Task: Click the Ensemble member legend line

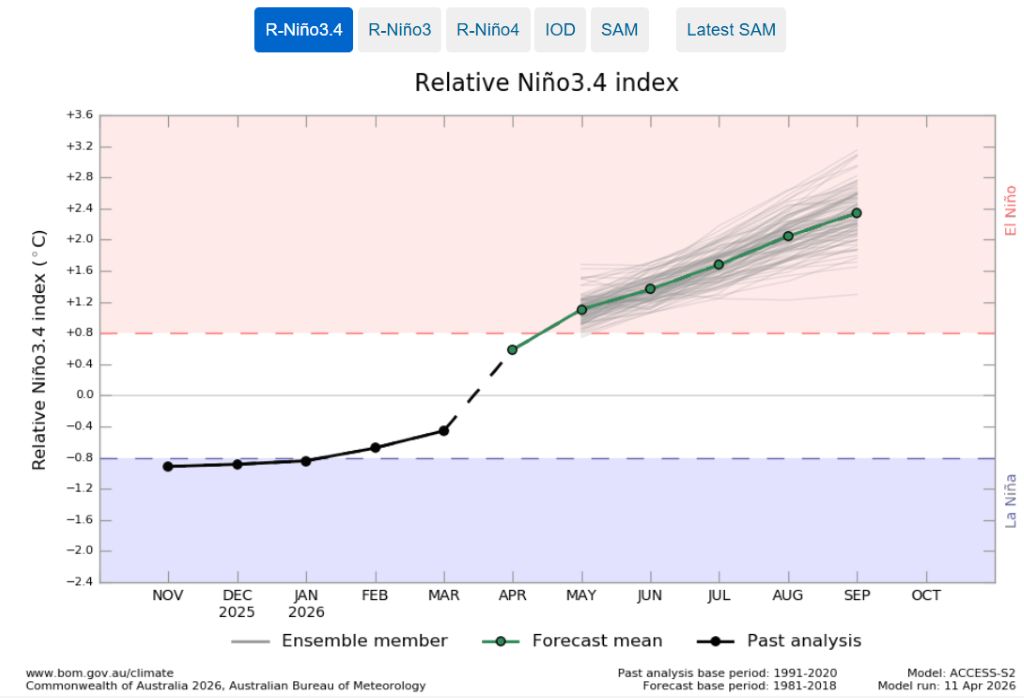Action: (252, 641)
